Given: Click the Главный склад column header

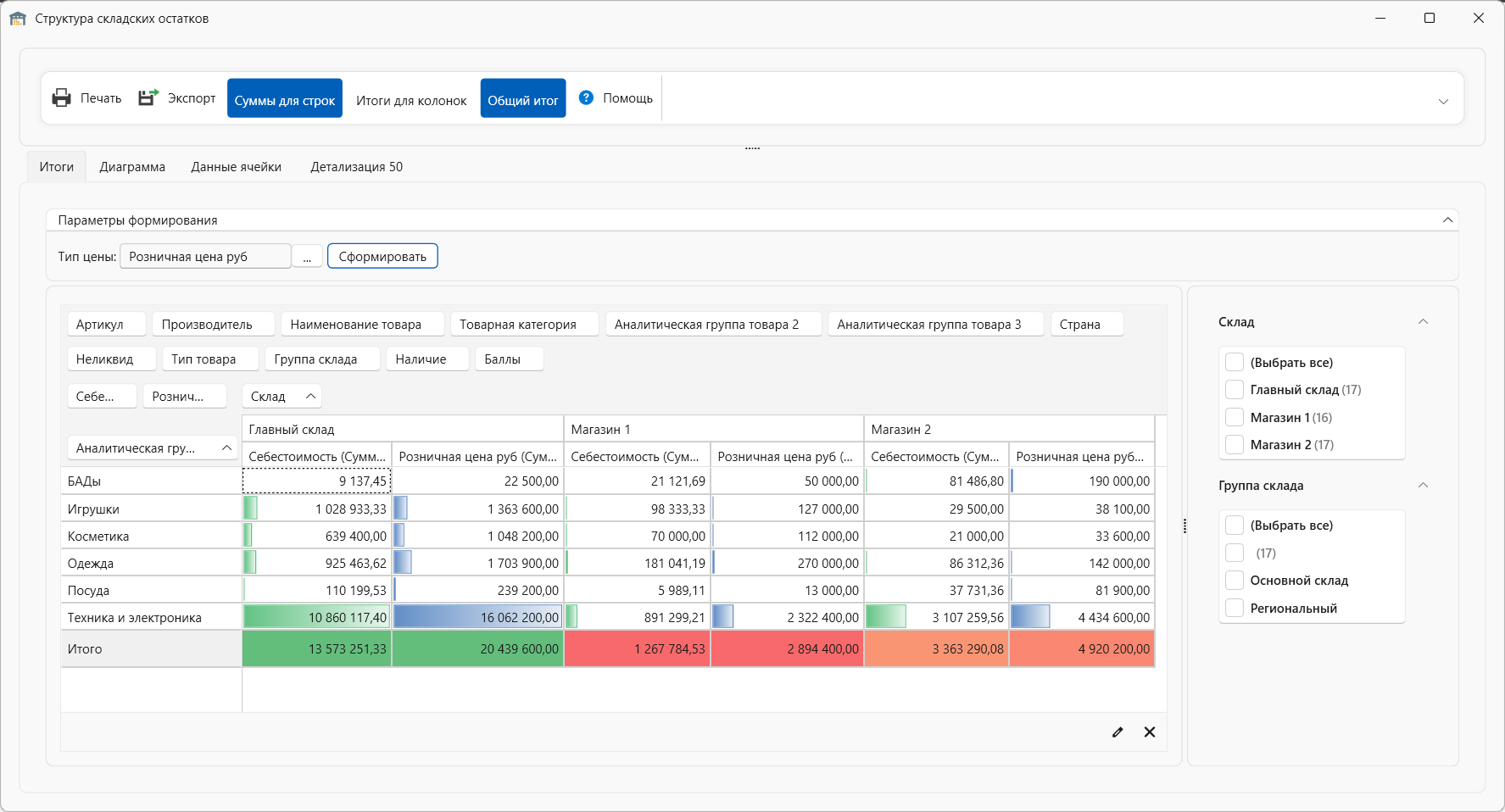Looking at the screenshot, I should [x=403, y=429].
